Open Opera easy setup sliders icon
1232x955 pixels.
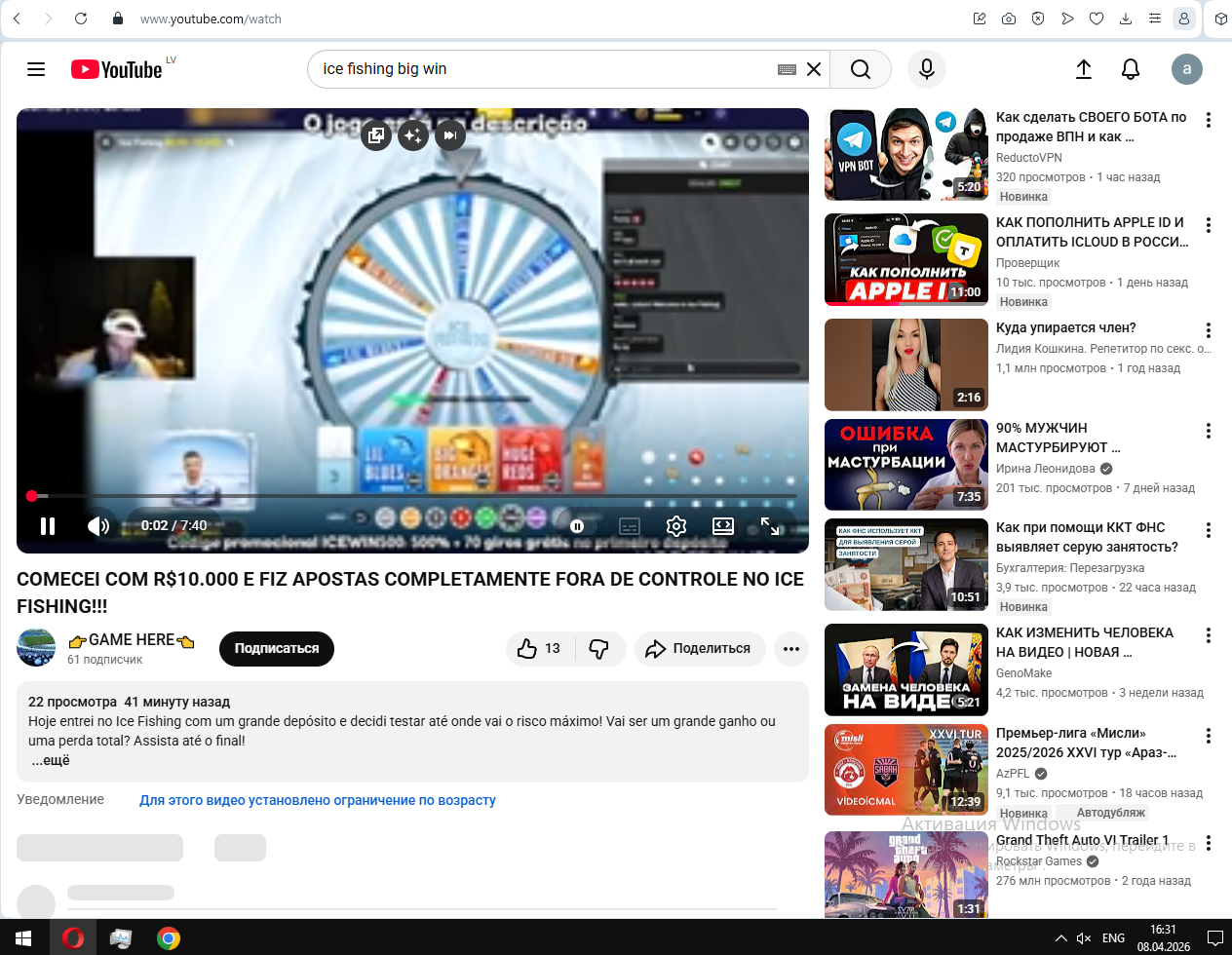click(x=1155, y=19)
